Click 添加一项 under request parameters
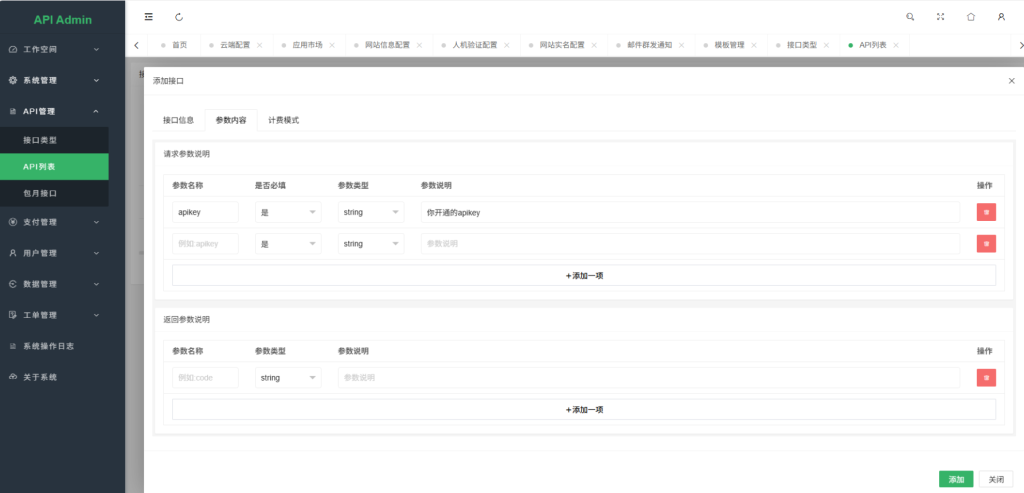1024x493 pixels. click(x=584, y=276)
